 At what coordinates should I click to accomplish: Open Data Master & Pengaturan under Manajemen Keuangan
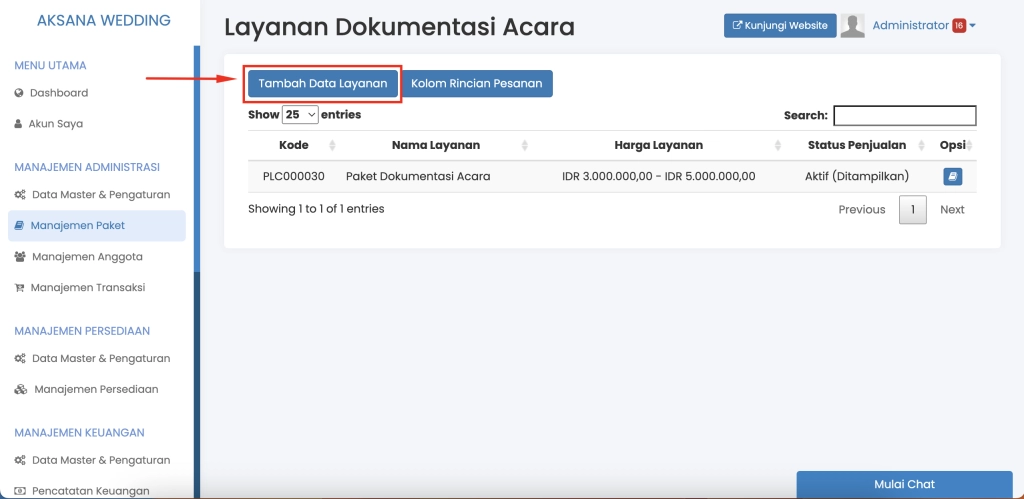101,460
